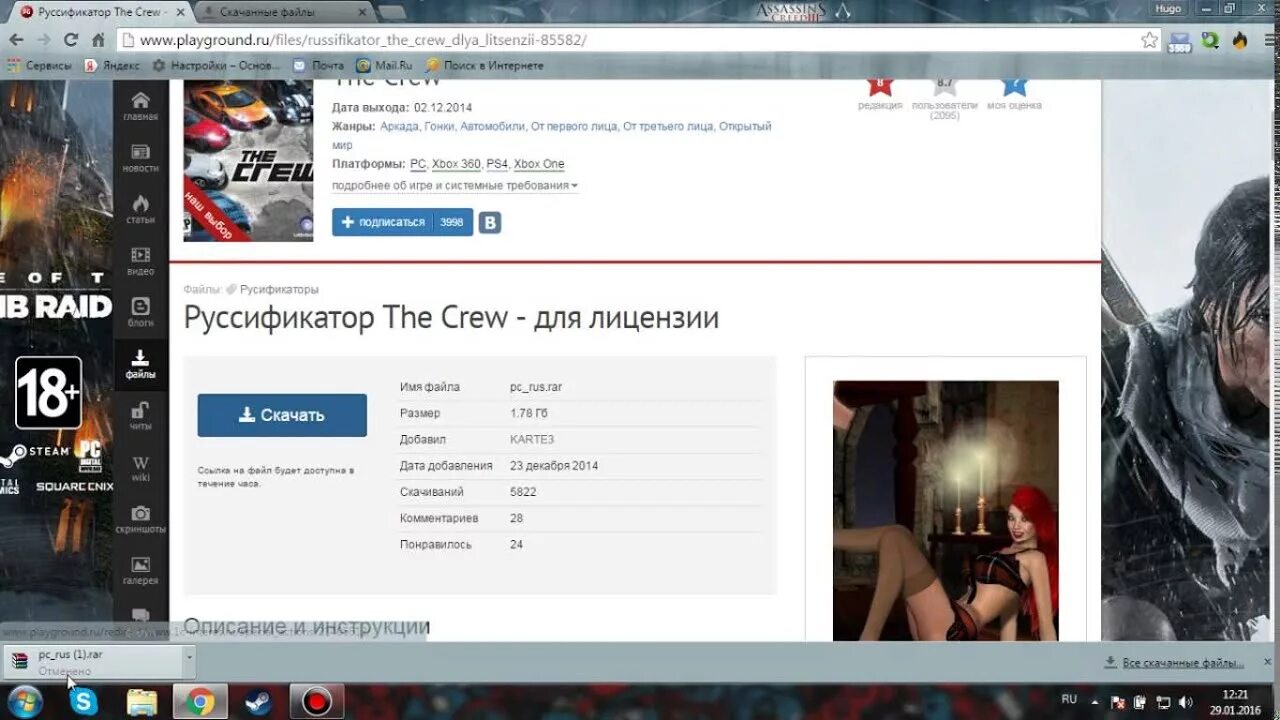Open the Аркада genre link

point(399,126)
